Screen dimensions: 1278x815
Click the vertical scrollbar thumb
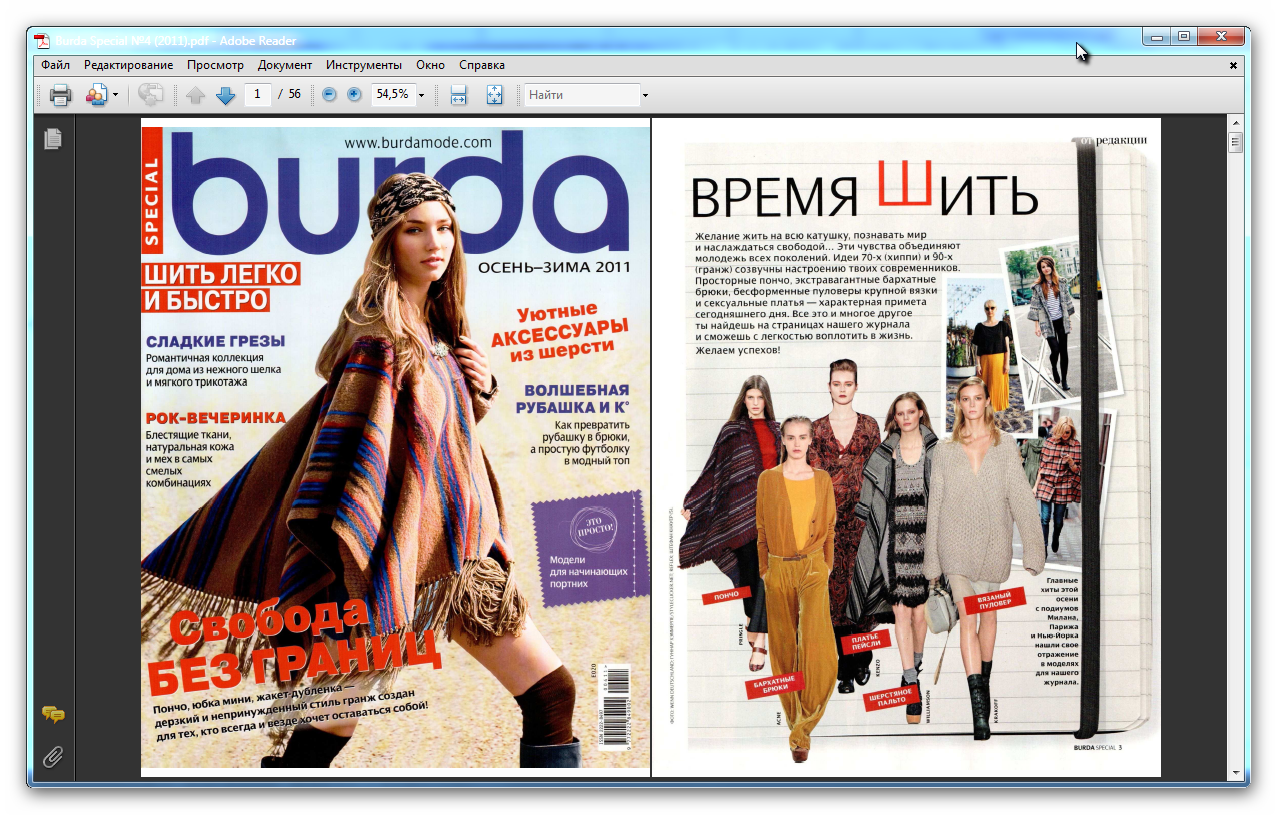point(1236,142)
